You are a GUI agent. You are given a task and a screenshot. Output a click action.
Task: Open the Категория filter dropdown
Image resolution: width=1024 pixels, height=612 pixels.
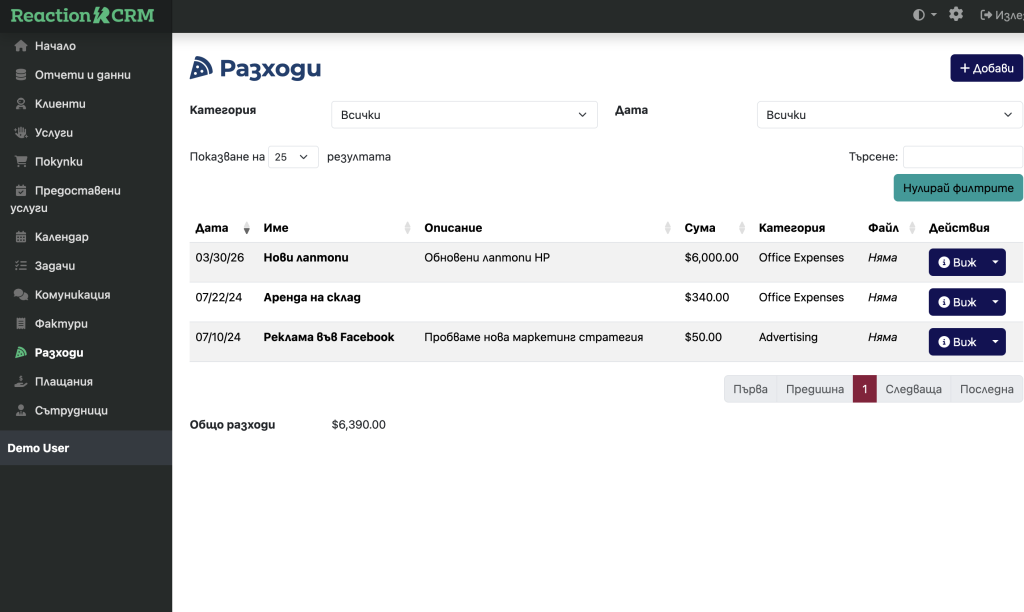tap(464, 115)
